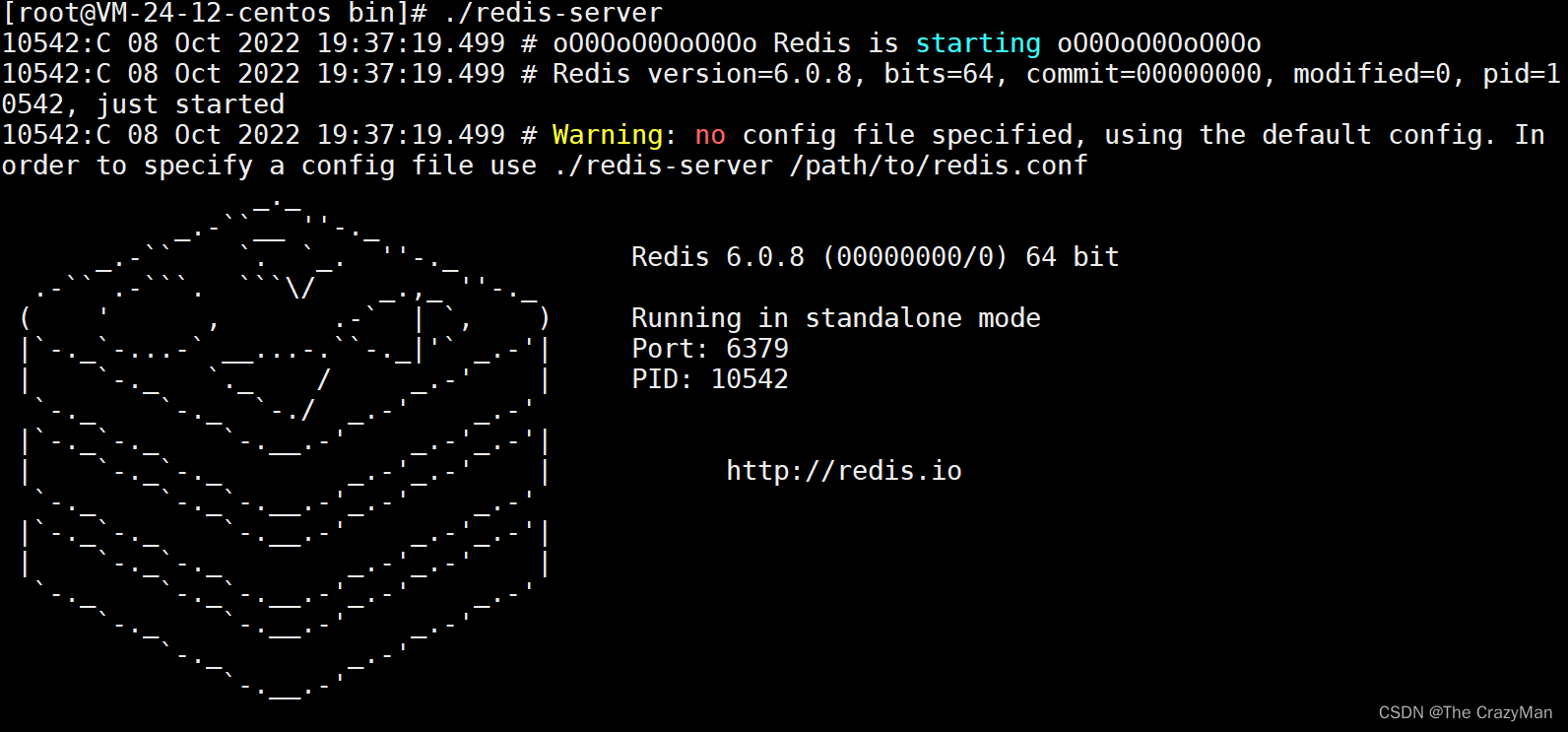Click the shell prompt [root@VM-24-12-centos bin]#

coord(215,14)
